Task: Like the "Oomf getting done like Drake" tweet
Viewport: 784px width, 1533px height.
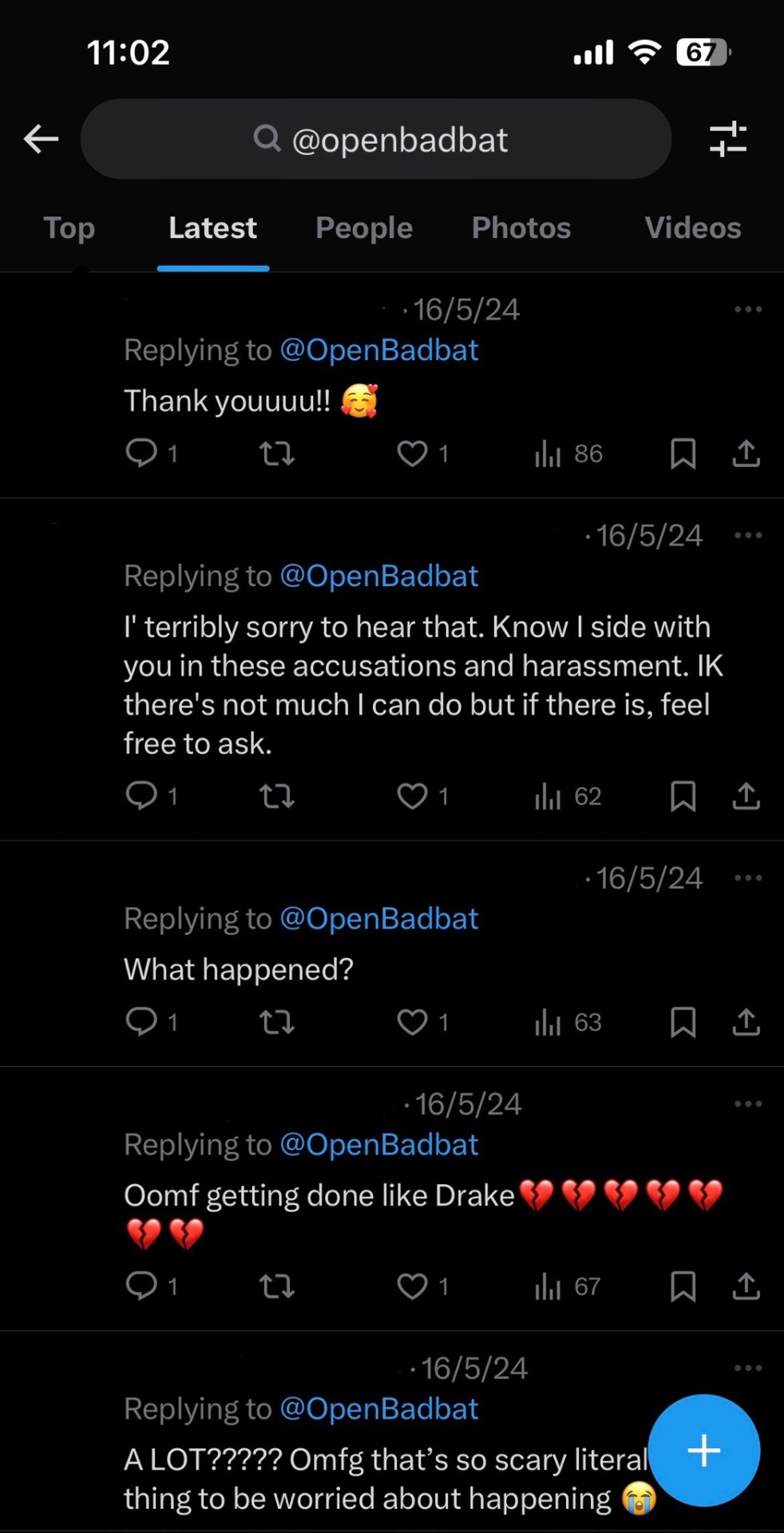Action: [x=413, y=1286]
